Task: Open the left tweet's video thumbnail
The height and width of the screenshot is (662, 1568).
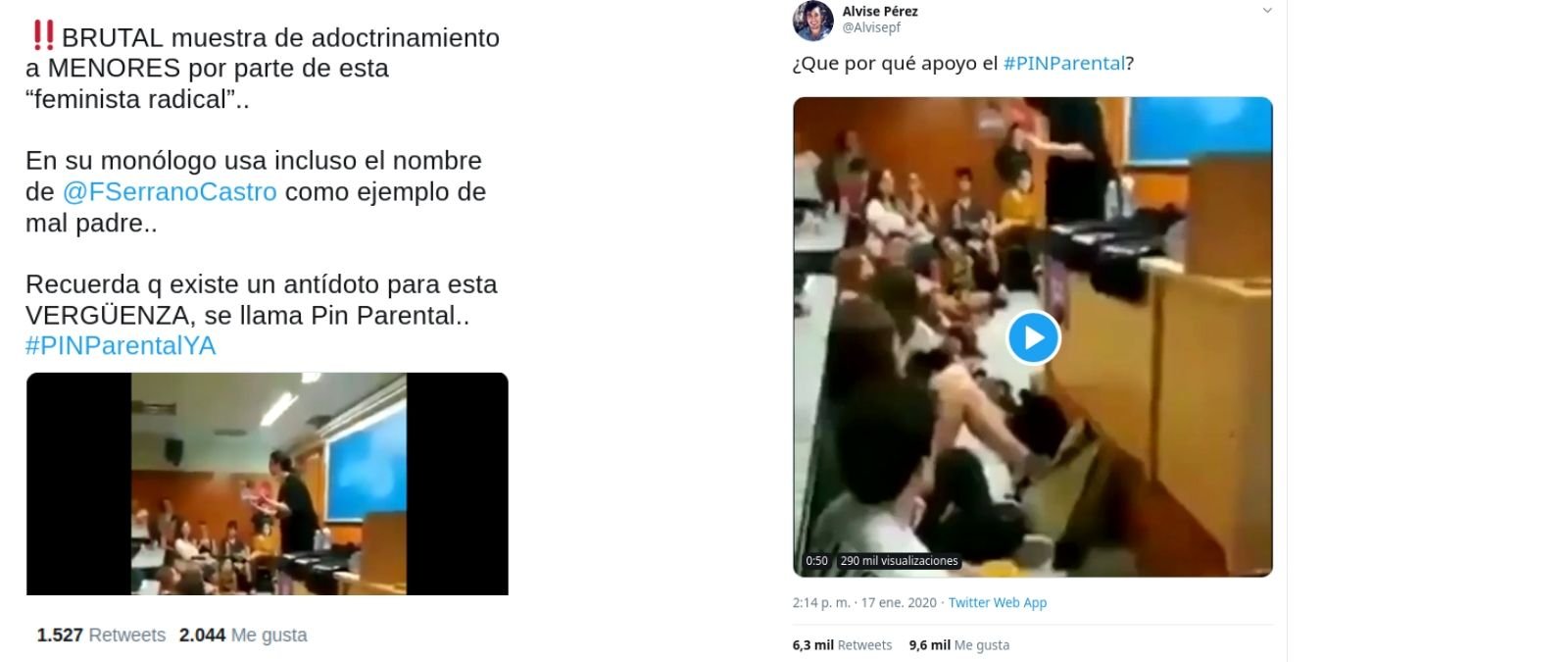Action: [x=268, y=484]
